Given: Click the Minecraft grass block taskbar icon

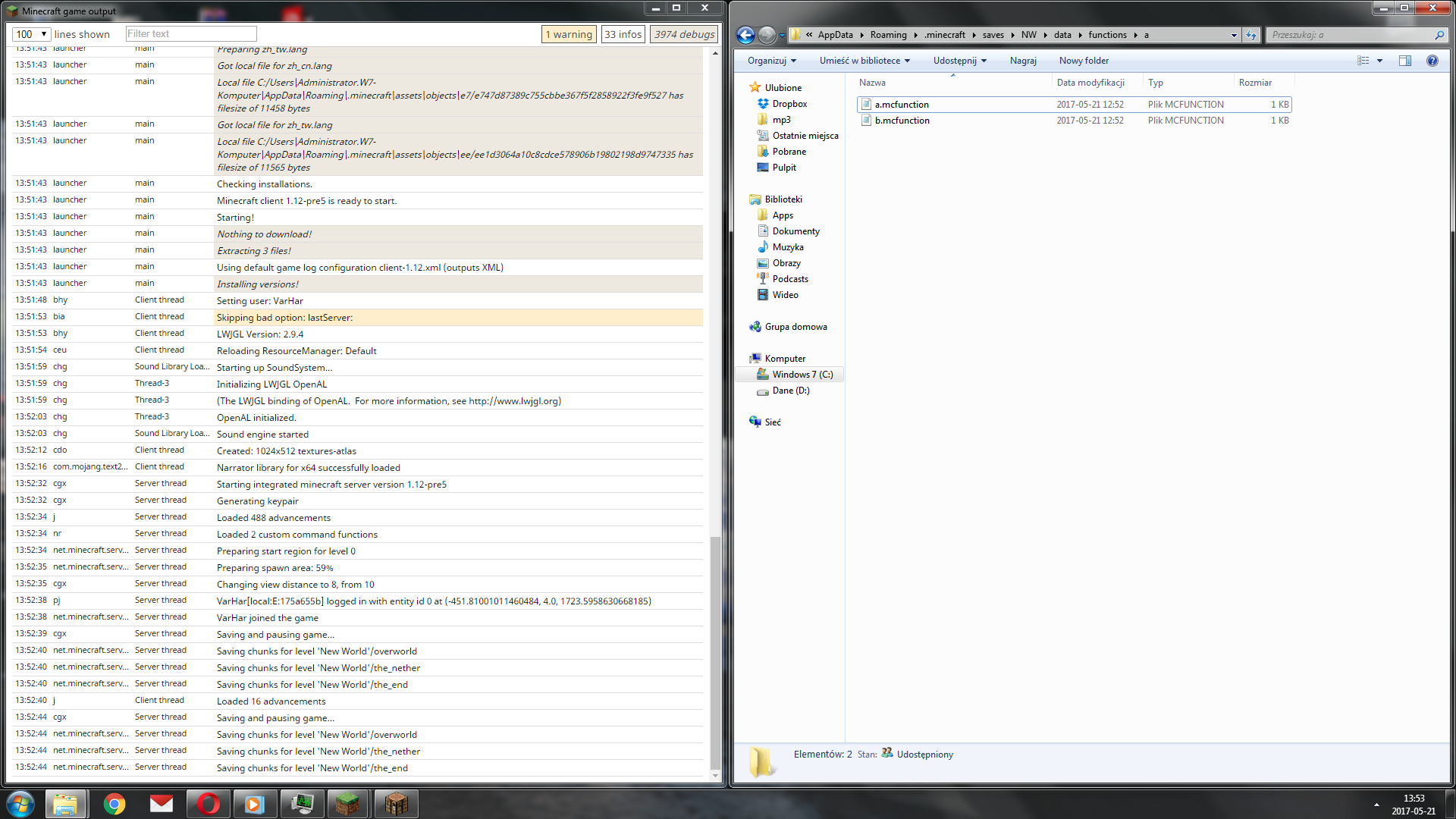Looking at the screenshot, I should point(348,804).
